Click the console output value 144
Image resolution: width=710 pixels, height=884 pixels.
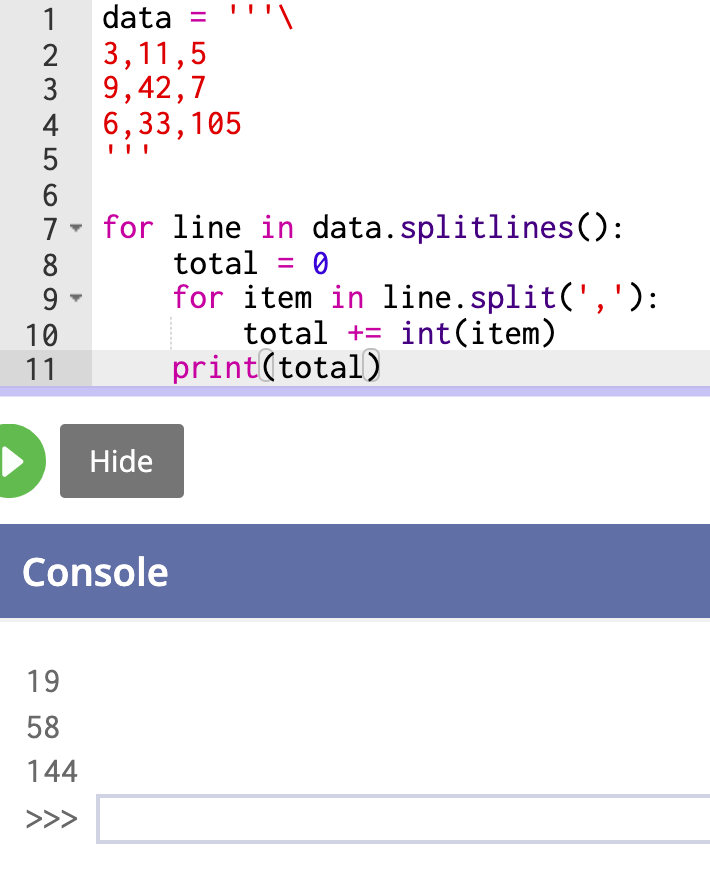pos(52,771)
